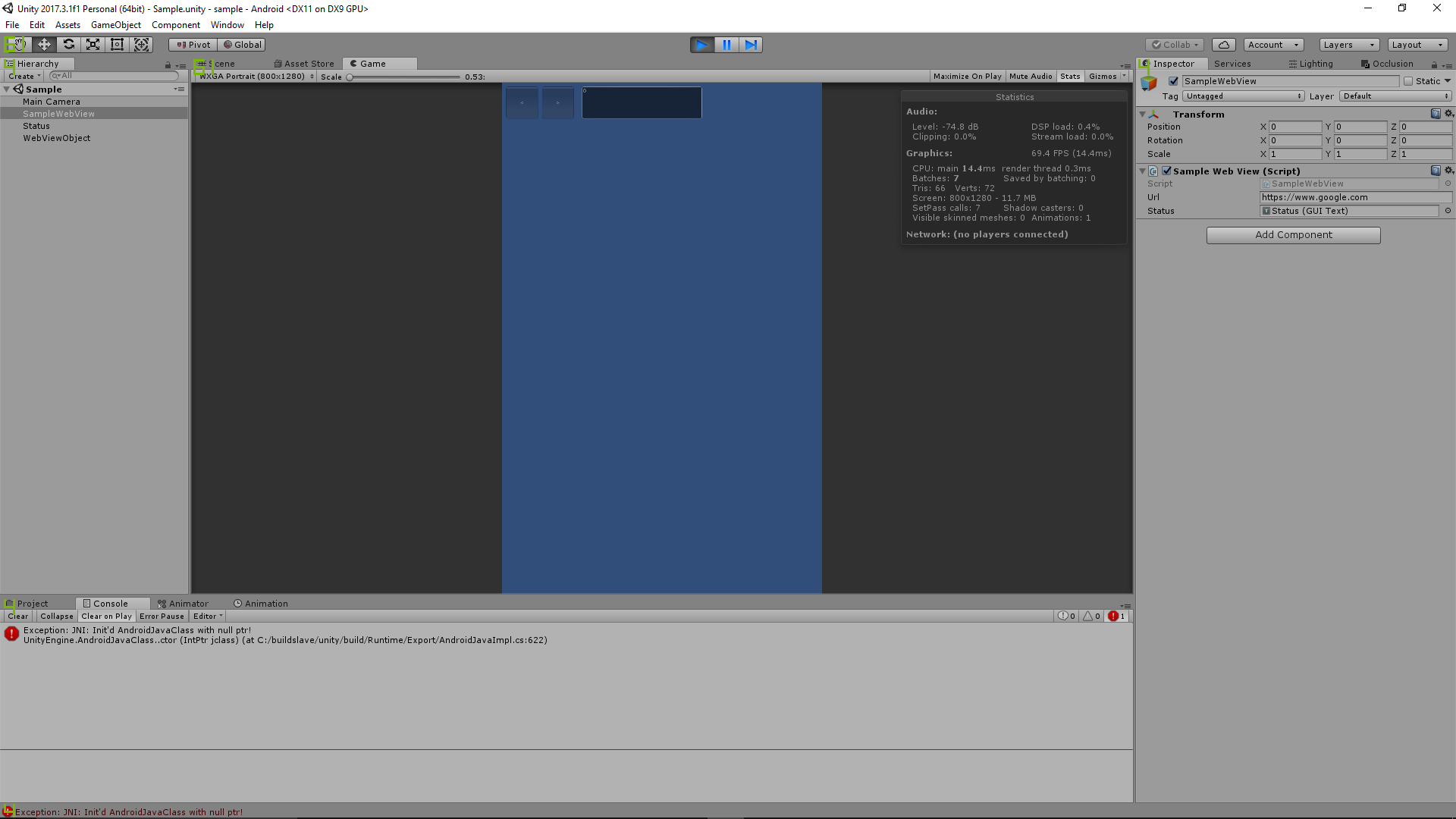This screenshot has height=819, width=1456.
Task: Open the Layer Default dropdown
Action: (1395, 96)
